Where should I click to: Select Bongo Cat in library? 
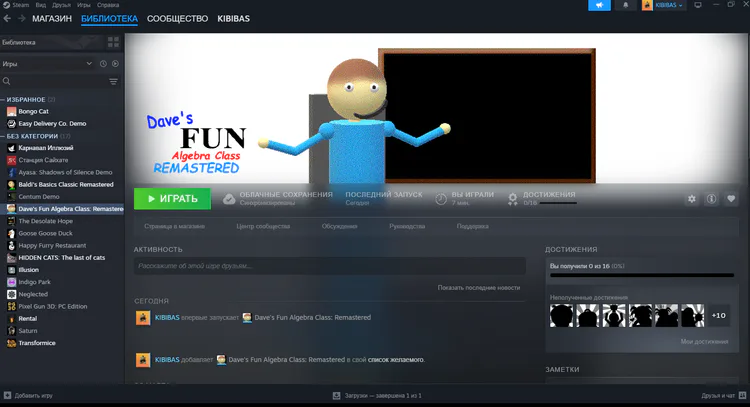click(x=33, y=111)
